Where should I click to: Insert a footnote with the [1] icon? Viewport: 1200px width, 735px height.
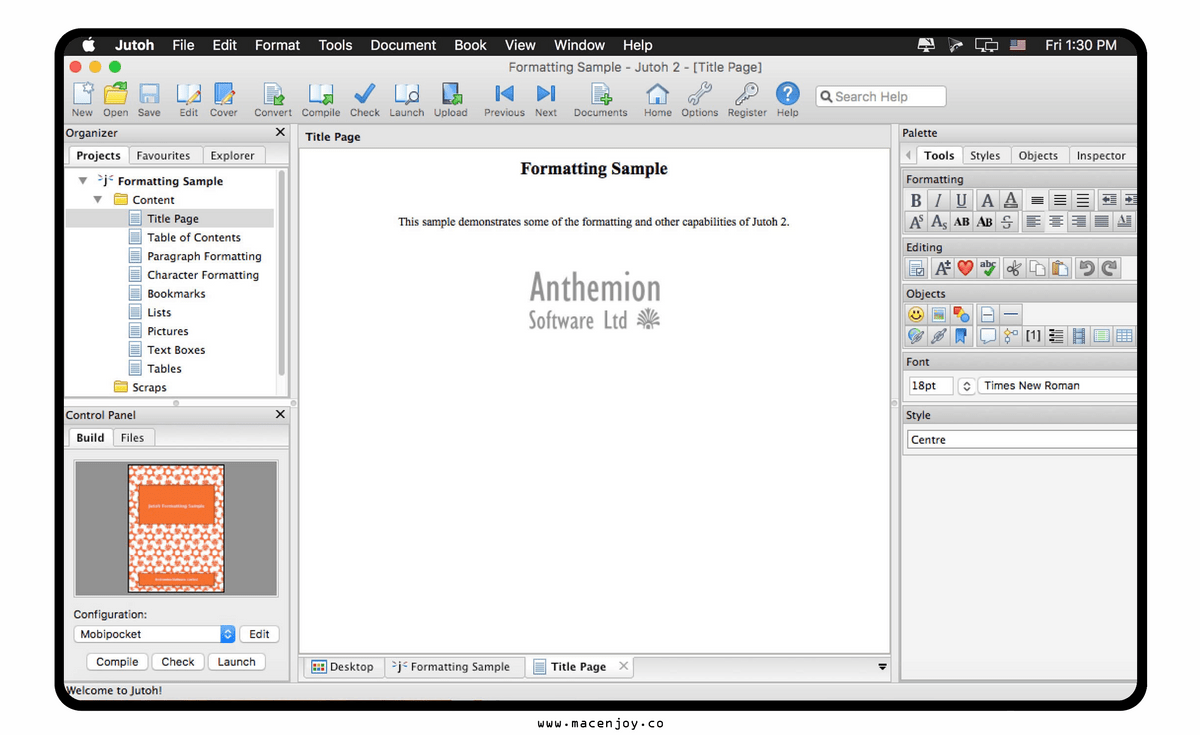point(1033,336)
